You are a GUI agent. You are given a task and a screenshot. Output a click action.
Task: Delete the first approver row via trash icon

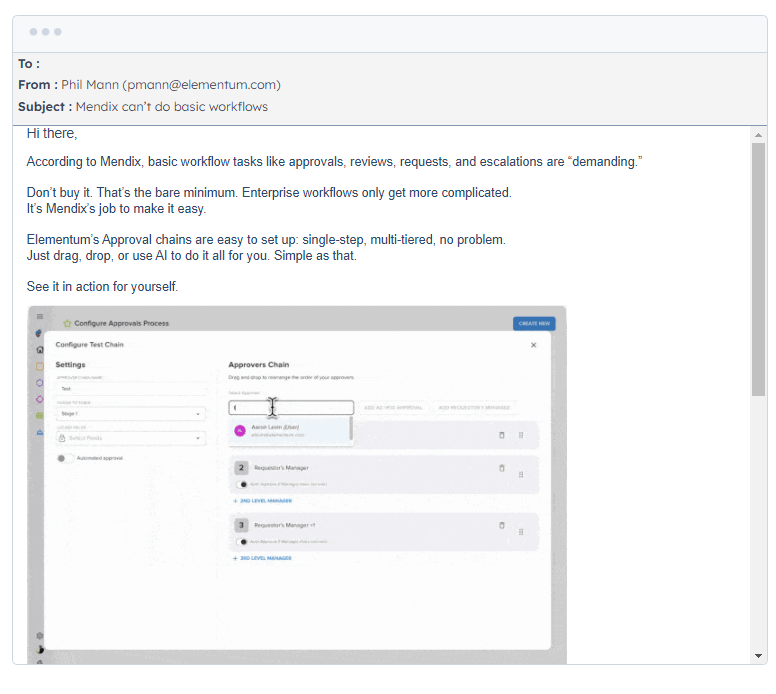click(x=501, y=435)
